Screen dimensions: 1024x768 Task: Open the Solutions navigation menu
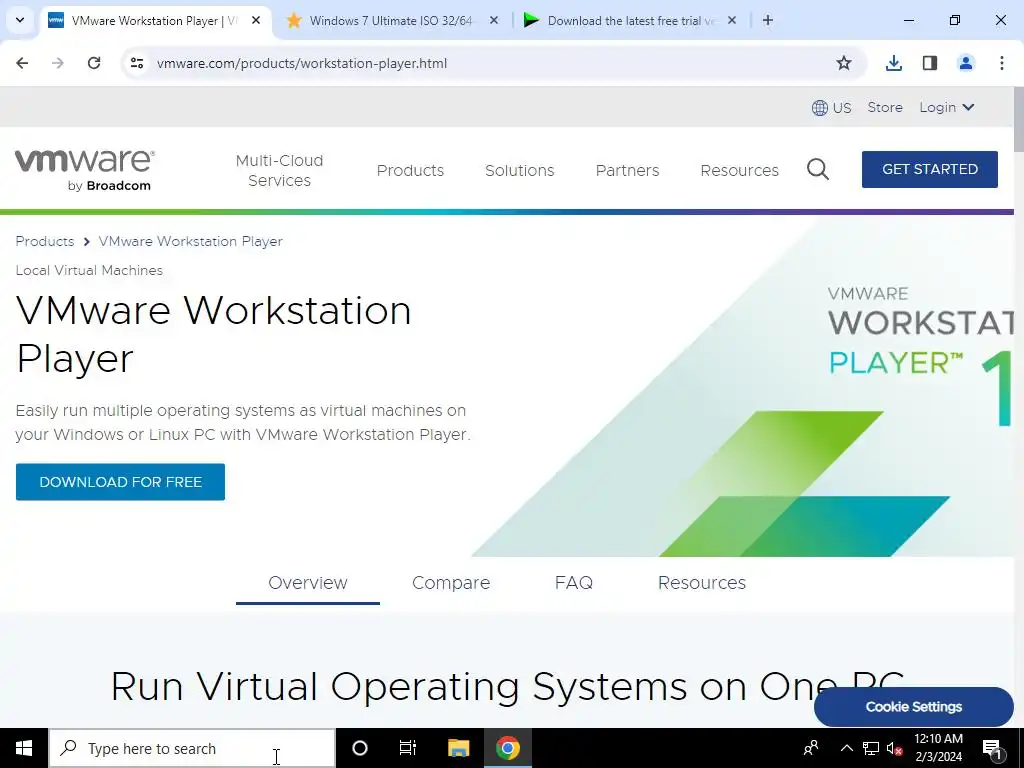coord(519,170)
